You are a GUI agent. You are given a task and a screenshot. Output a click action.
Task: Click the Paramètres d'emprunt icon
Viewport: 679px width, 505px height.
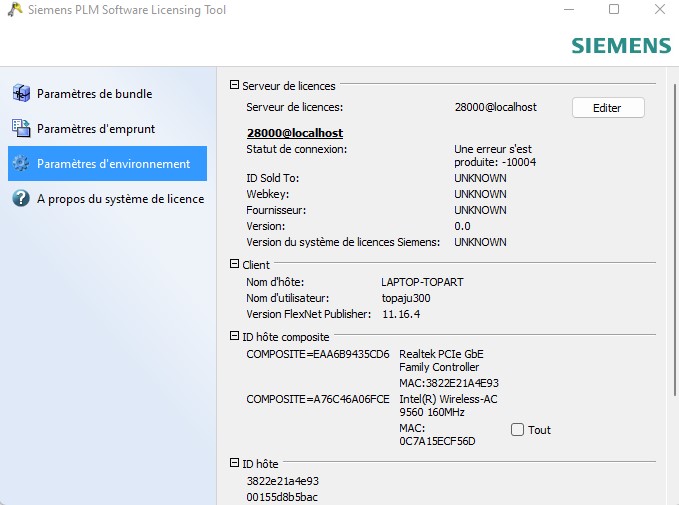tap(21, 128)
